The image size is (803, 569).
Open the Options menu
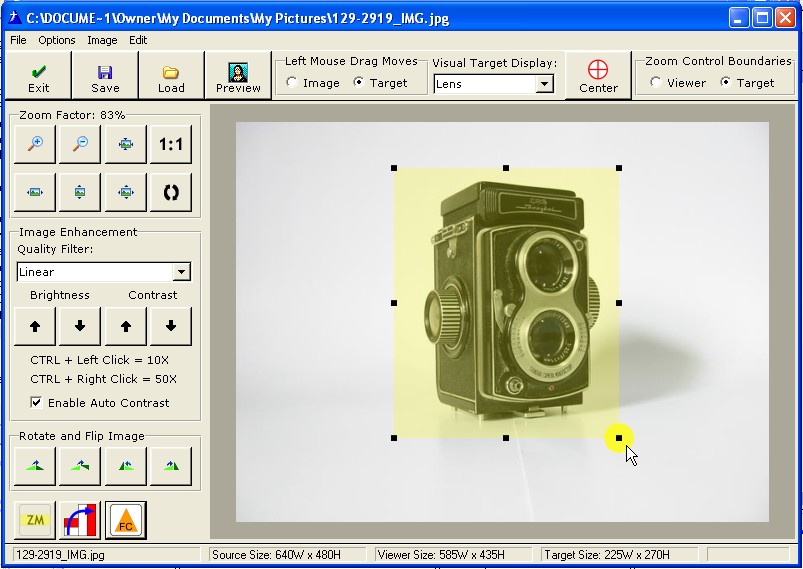(57, 40)
